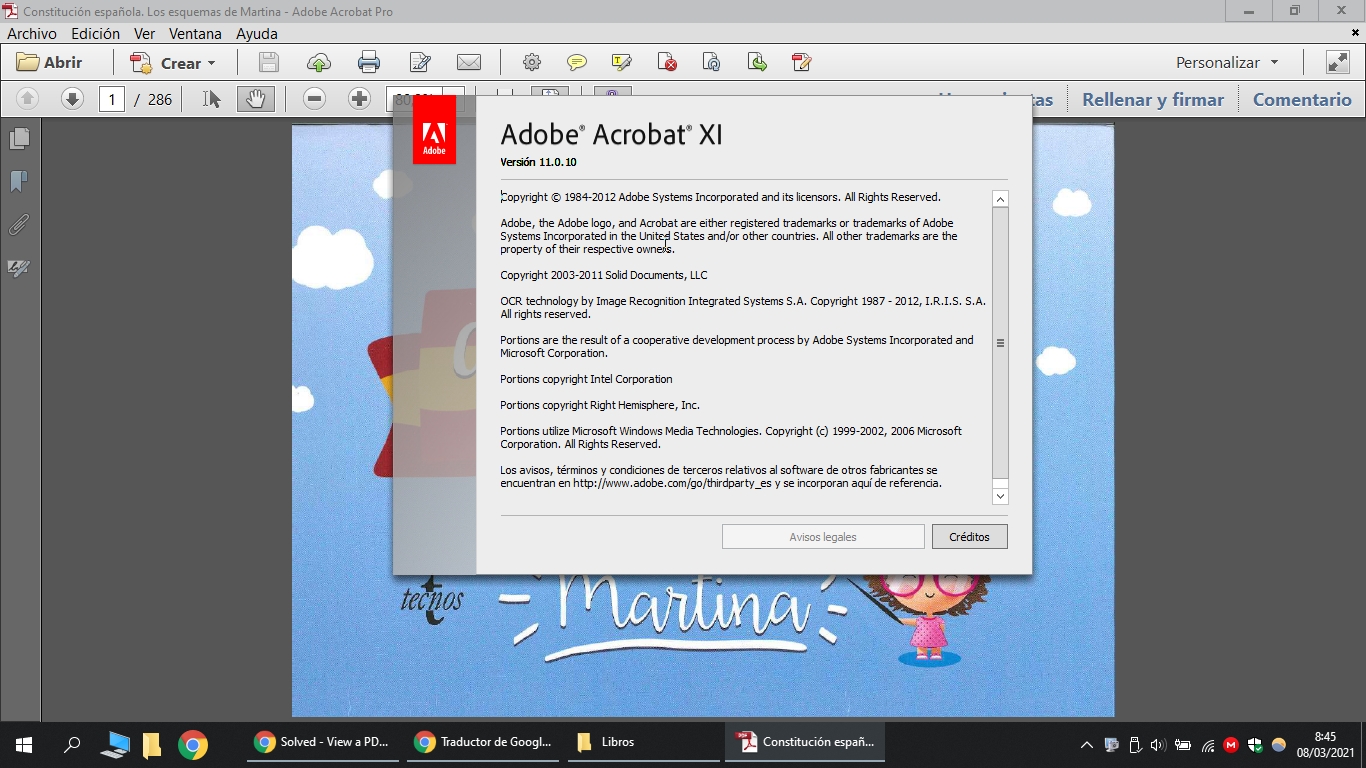
Task: Print the document with printer icon
Action: click(x=369, y=63)
